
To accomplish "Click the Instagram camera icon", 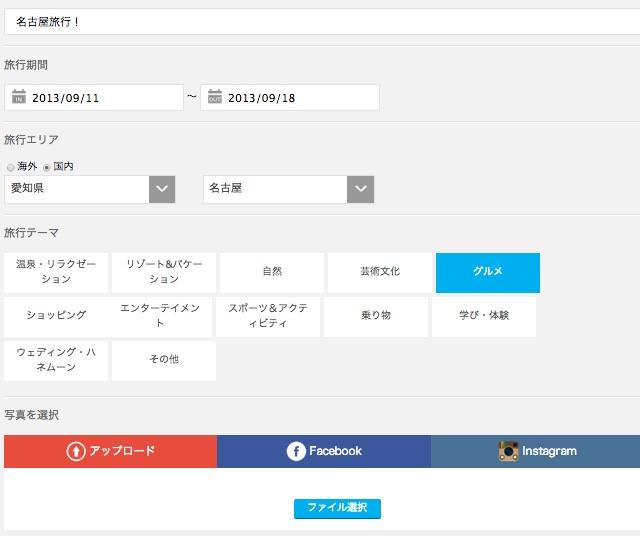I will (x=509, y=452).
